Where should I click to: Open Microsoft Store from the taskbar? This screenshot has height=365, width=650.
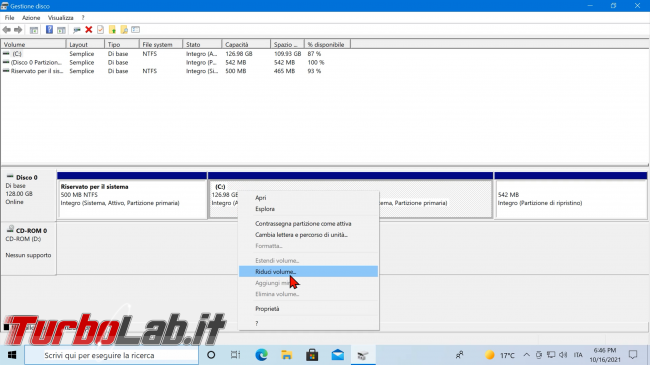(x=312, y=355)
